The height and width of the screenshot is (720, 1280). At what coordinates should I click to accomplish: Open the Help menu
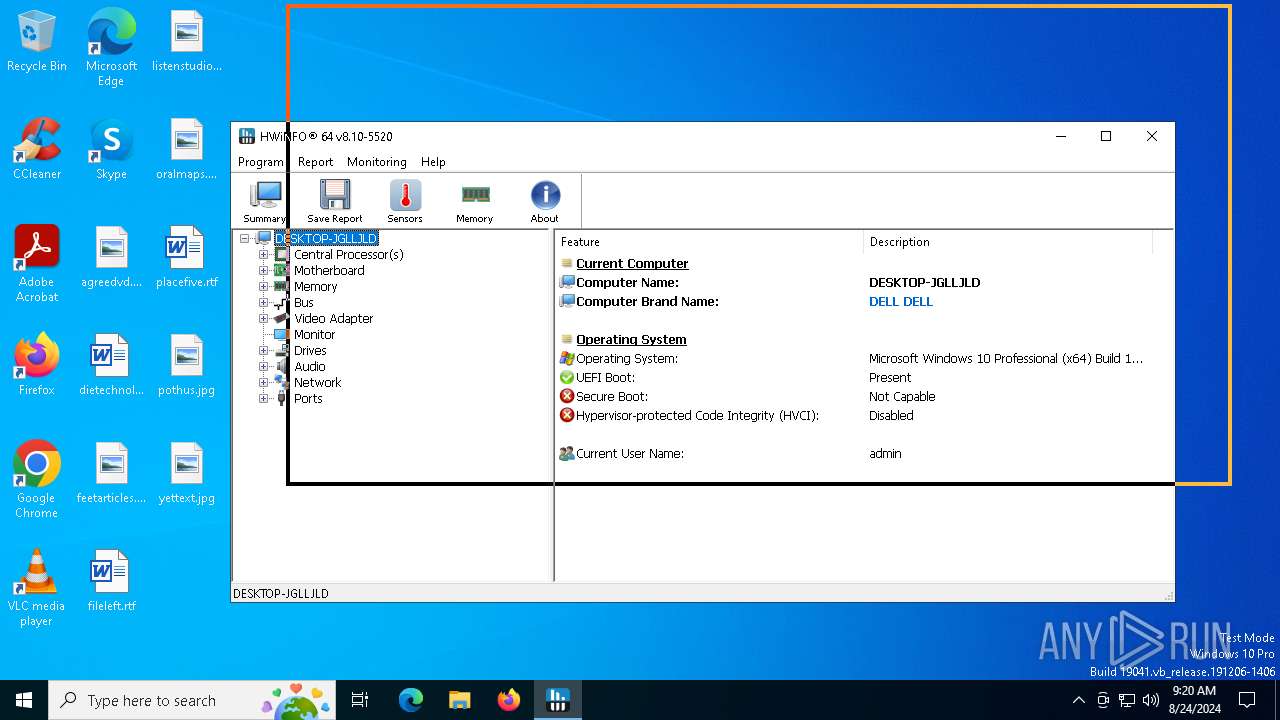tap(433, 162)
